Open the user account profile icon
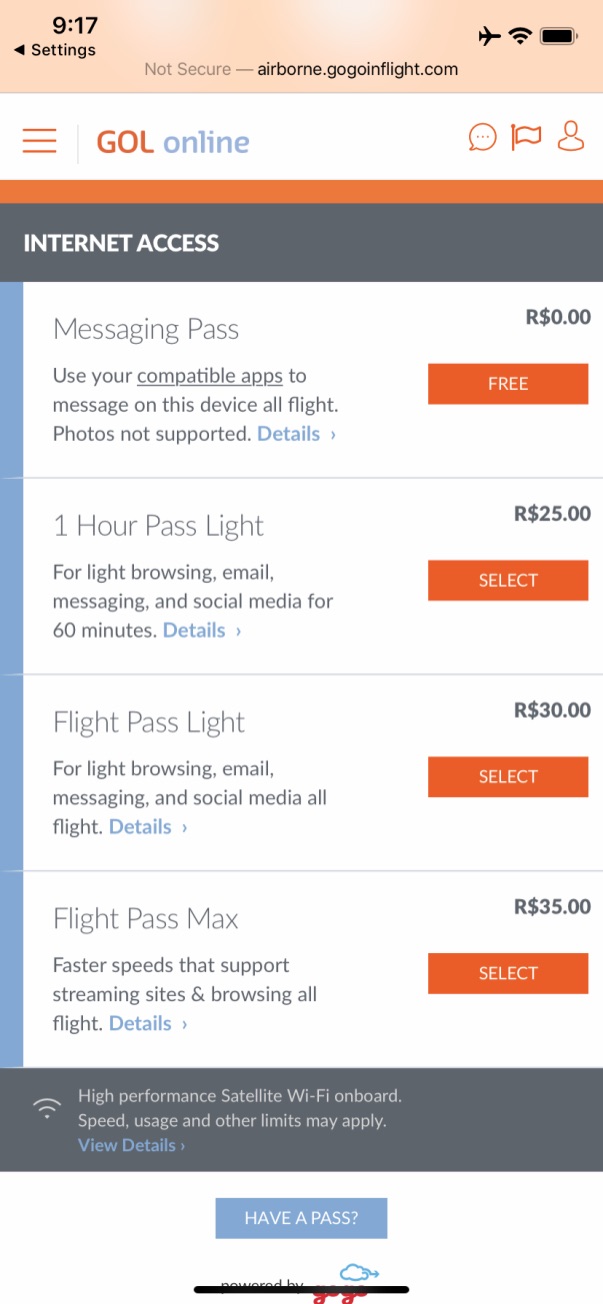The image size is (603, 1304). [571, 136]
